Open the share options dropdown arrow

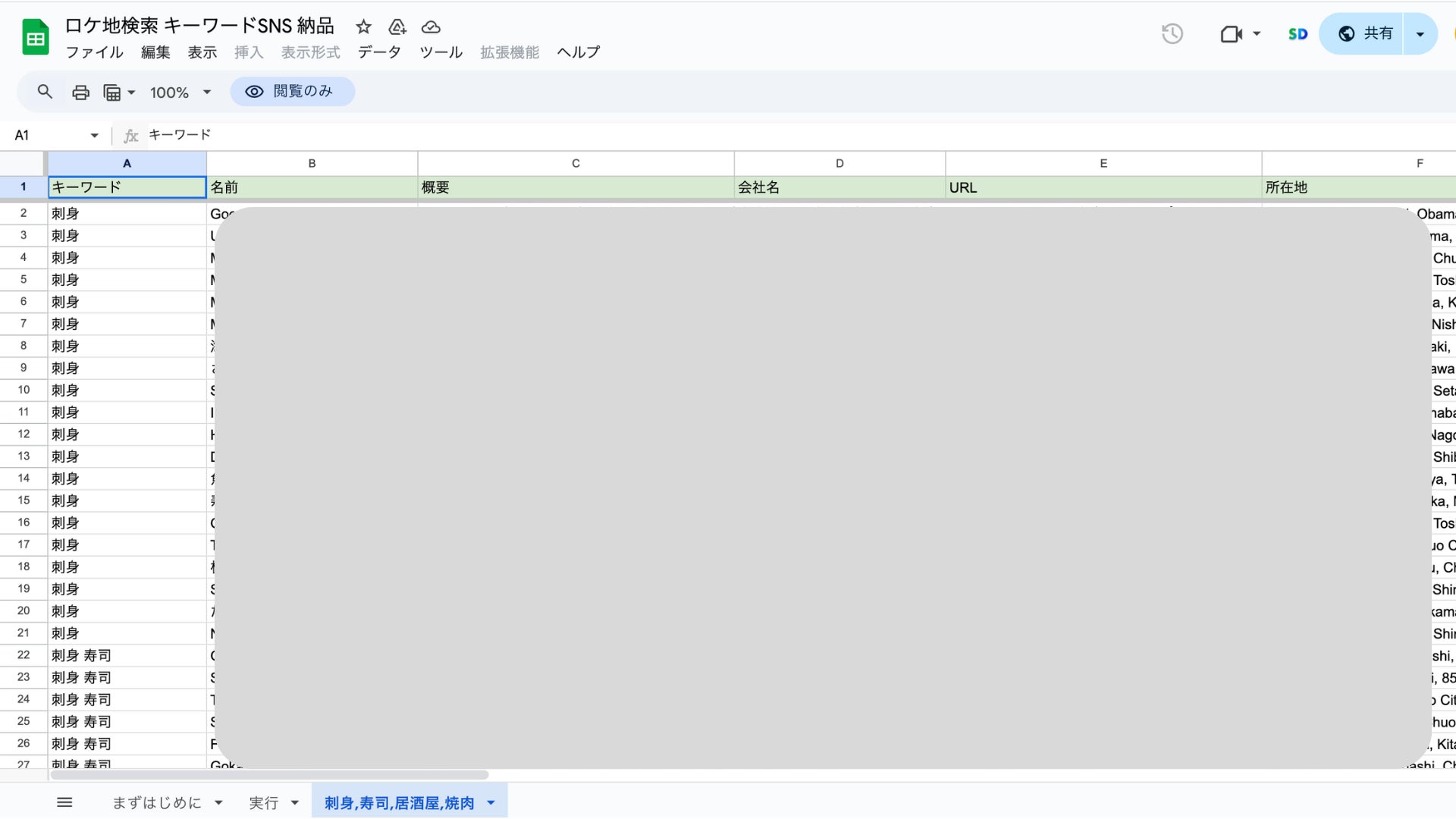1420,33
